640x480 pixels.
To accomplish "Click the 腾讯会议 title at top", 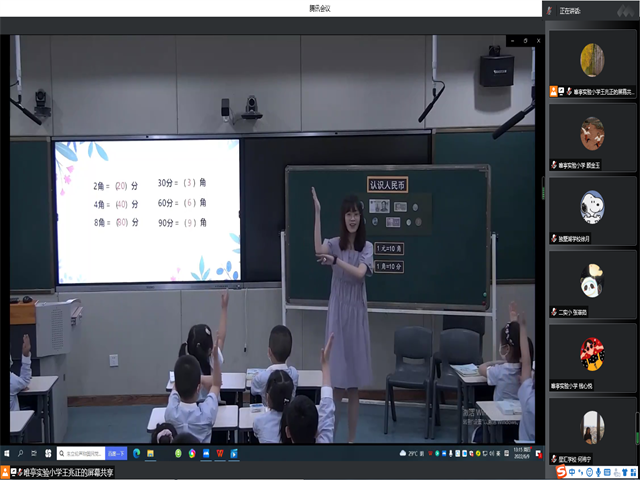I will (x=320, y=9).
